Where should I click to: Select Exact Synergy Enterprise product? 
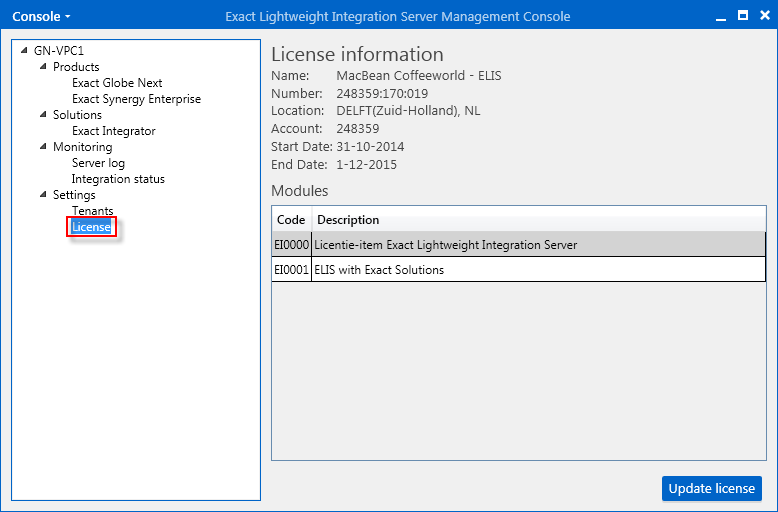pyautogui.click(x=136, y=99)
